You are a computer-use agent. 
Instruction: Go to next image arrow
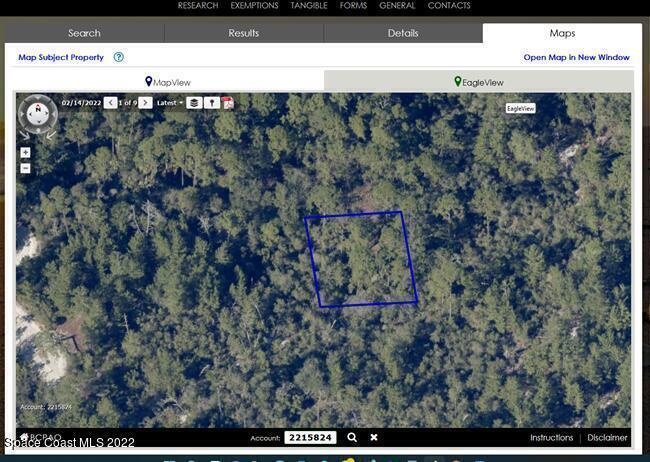click(x=146, y=103)
